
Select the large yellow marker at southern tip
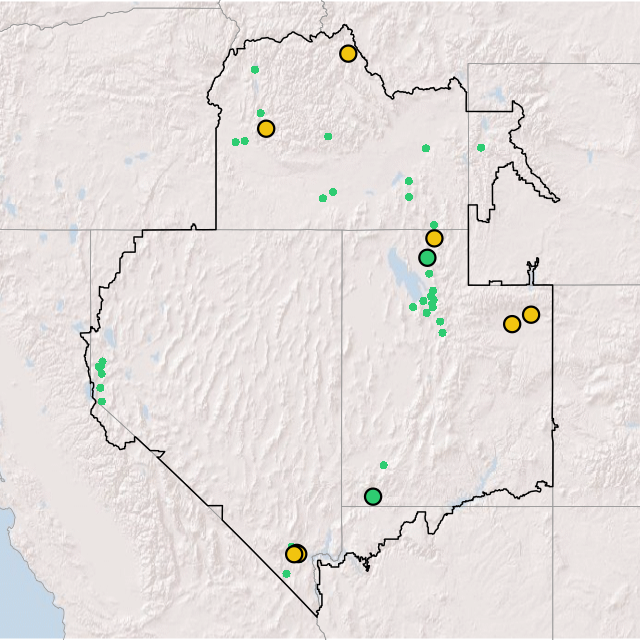pos(294,554)
